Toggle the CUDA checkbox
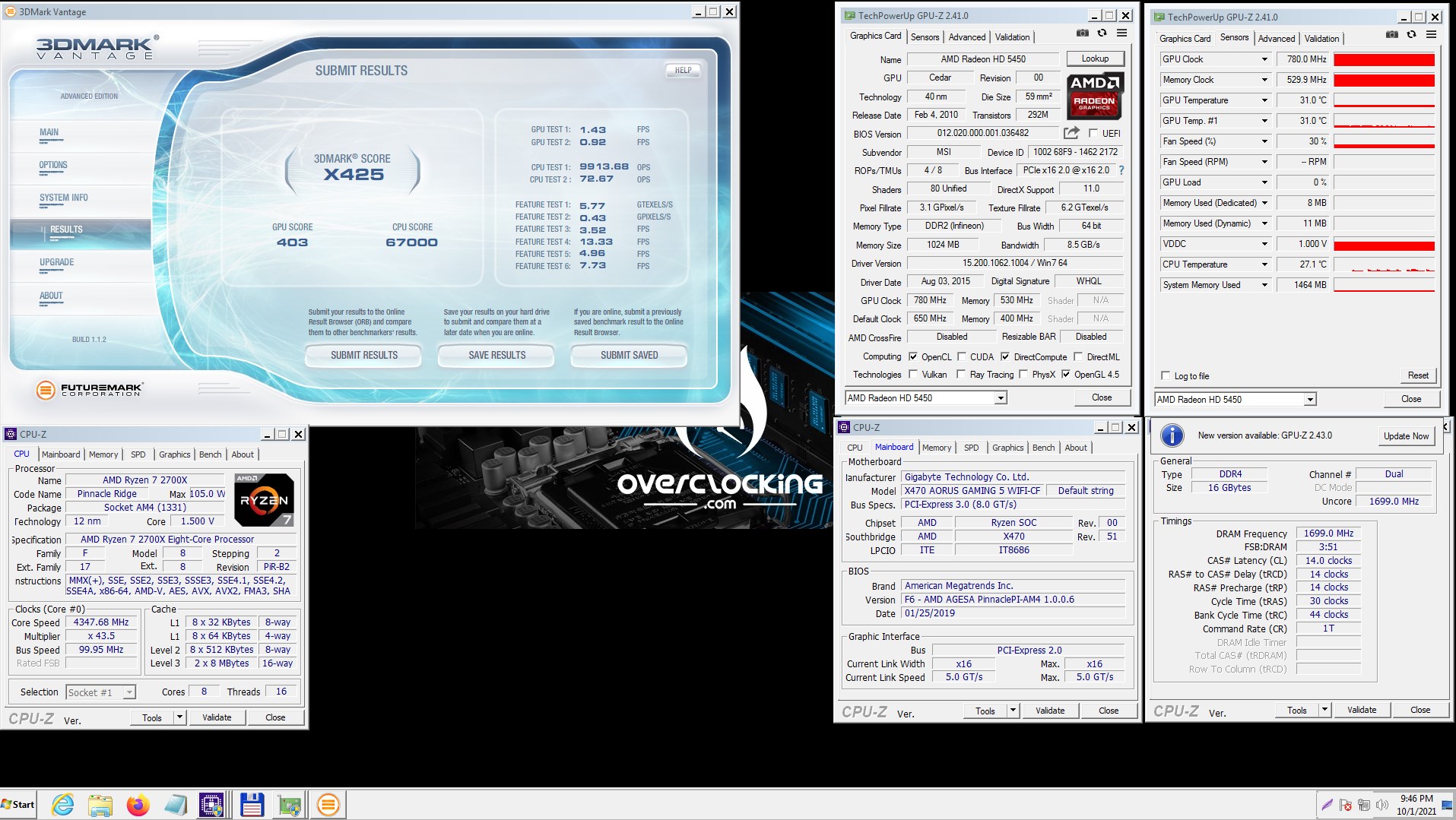The width and height of the screenshot is (1456, 820). tap(962, 356)
